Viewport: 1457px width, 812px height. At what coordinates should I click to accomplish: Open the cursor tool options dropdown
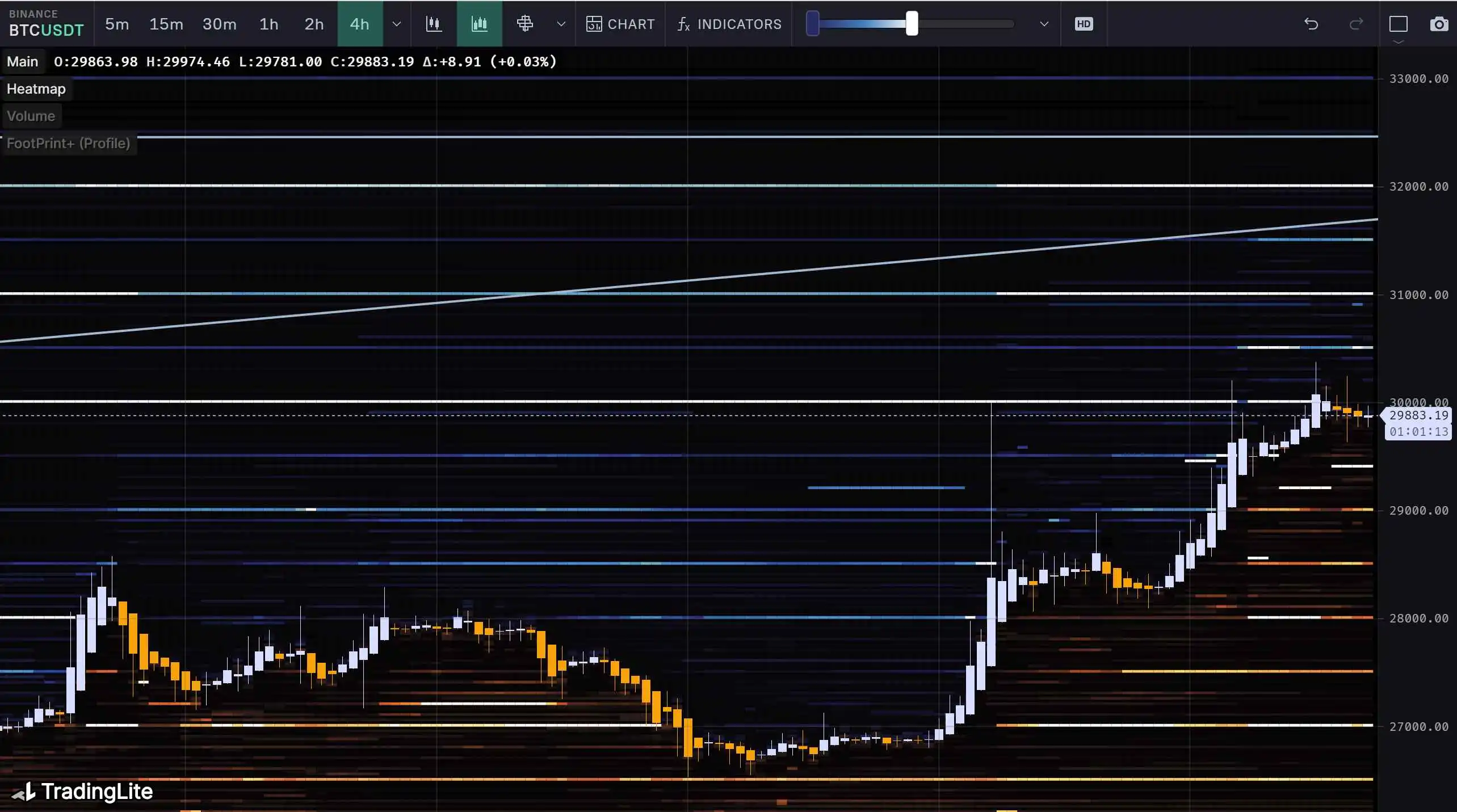(x=561, y=24)
